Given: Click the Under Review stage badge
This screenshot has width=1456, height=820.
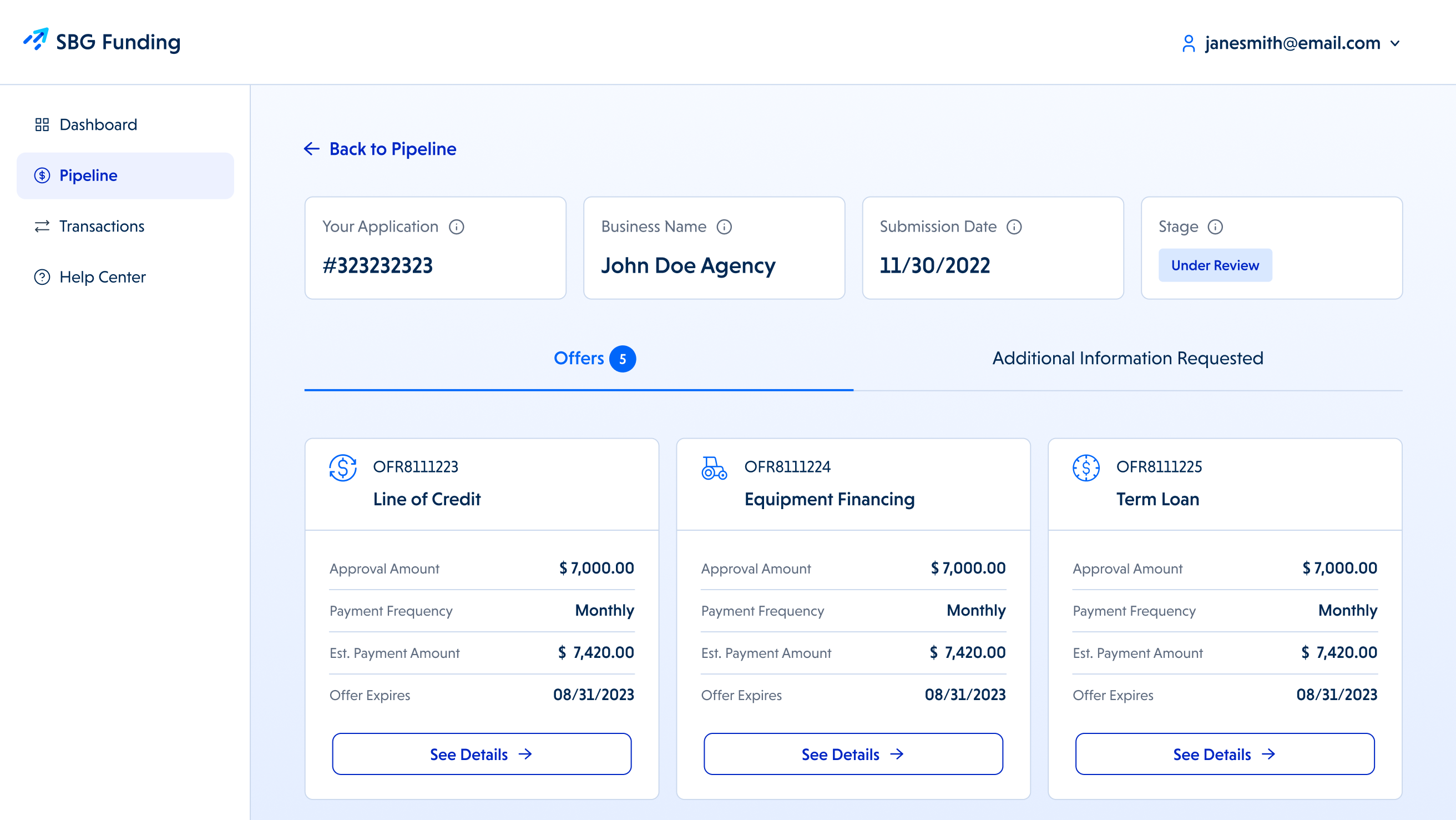Looking at the screenshot, I should tap(1215, 265).
